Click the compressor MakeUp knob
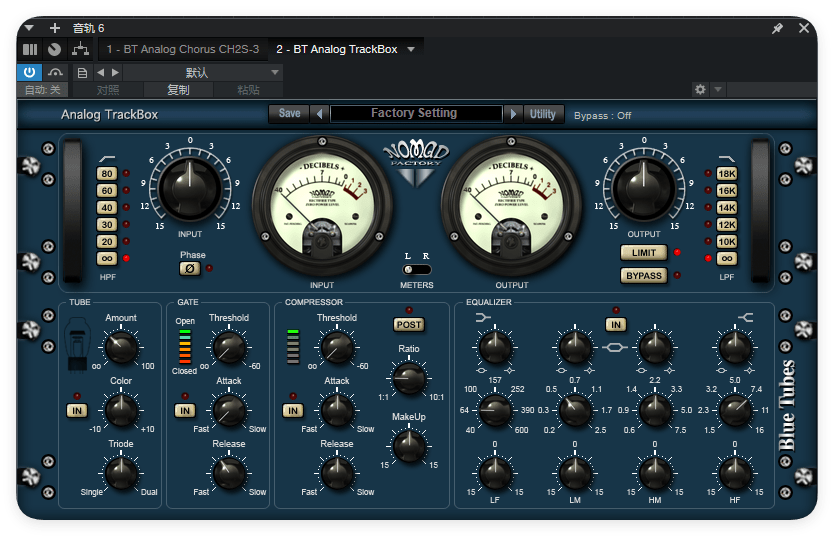 [x=409, y=446]
